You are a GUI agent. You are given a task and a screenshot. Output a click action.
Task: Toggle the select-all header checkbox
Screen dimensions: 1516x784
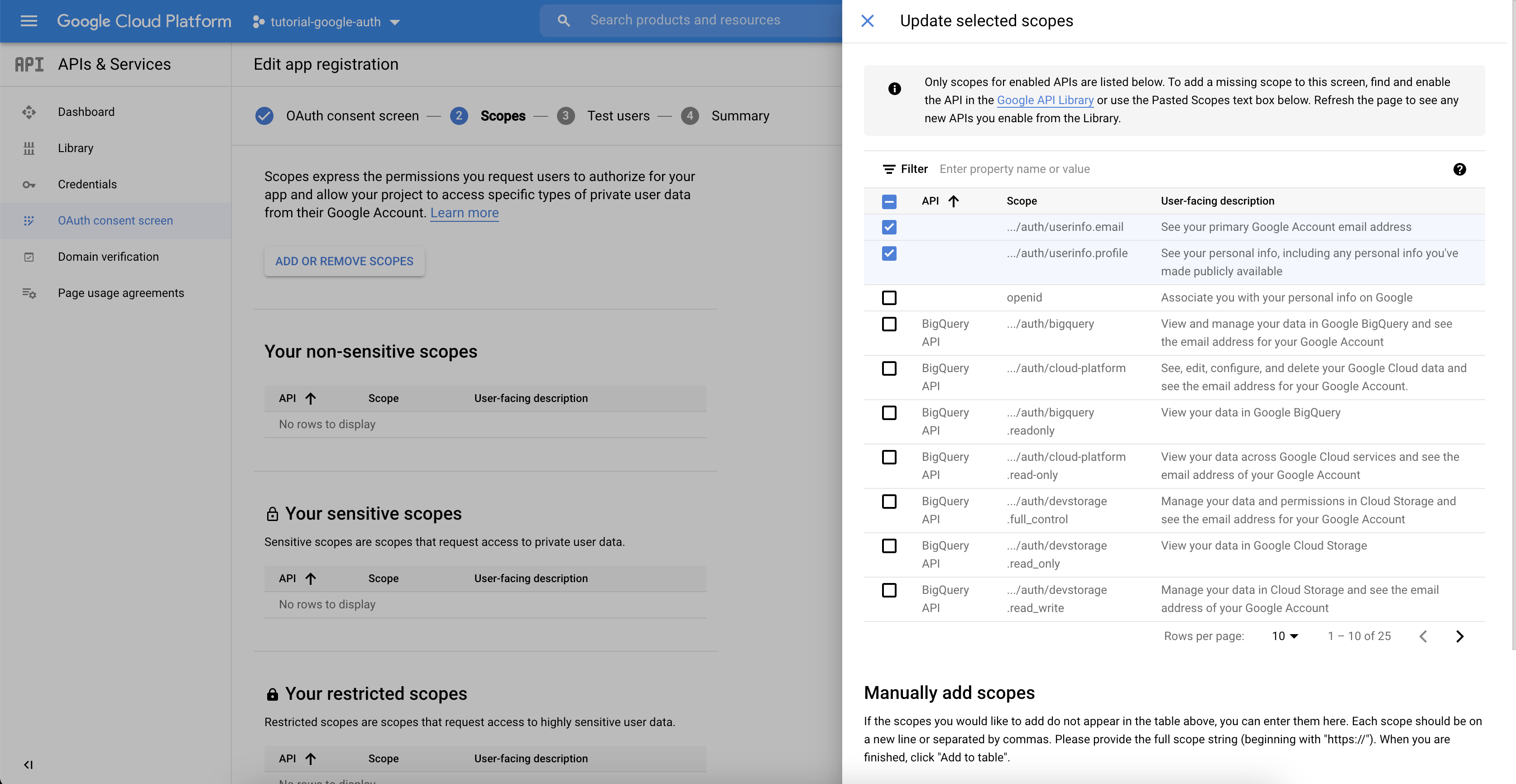tap(889, 202)
